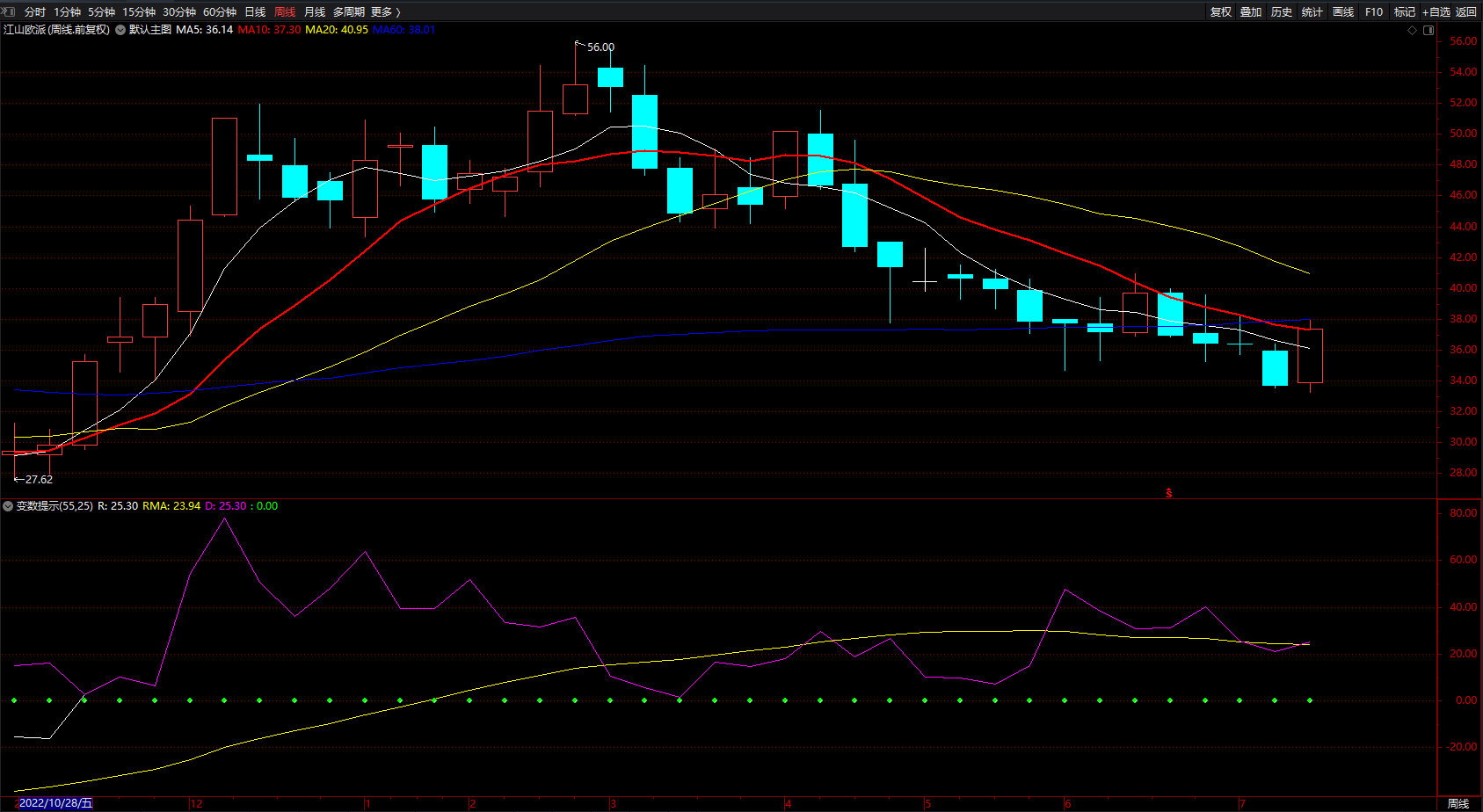Click the red marker icon under the chart

click(1168, 493)
